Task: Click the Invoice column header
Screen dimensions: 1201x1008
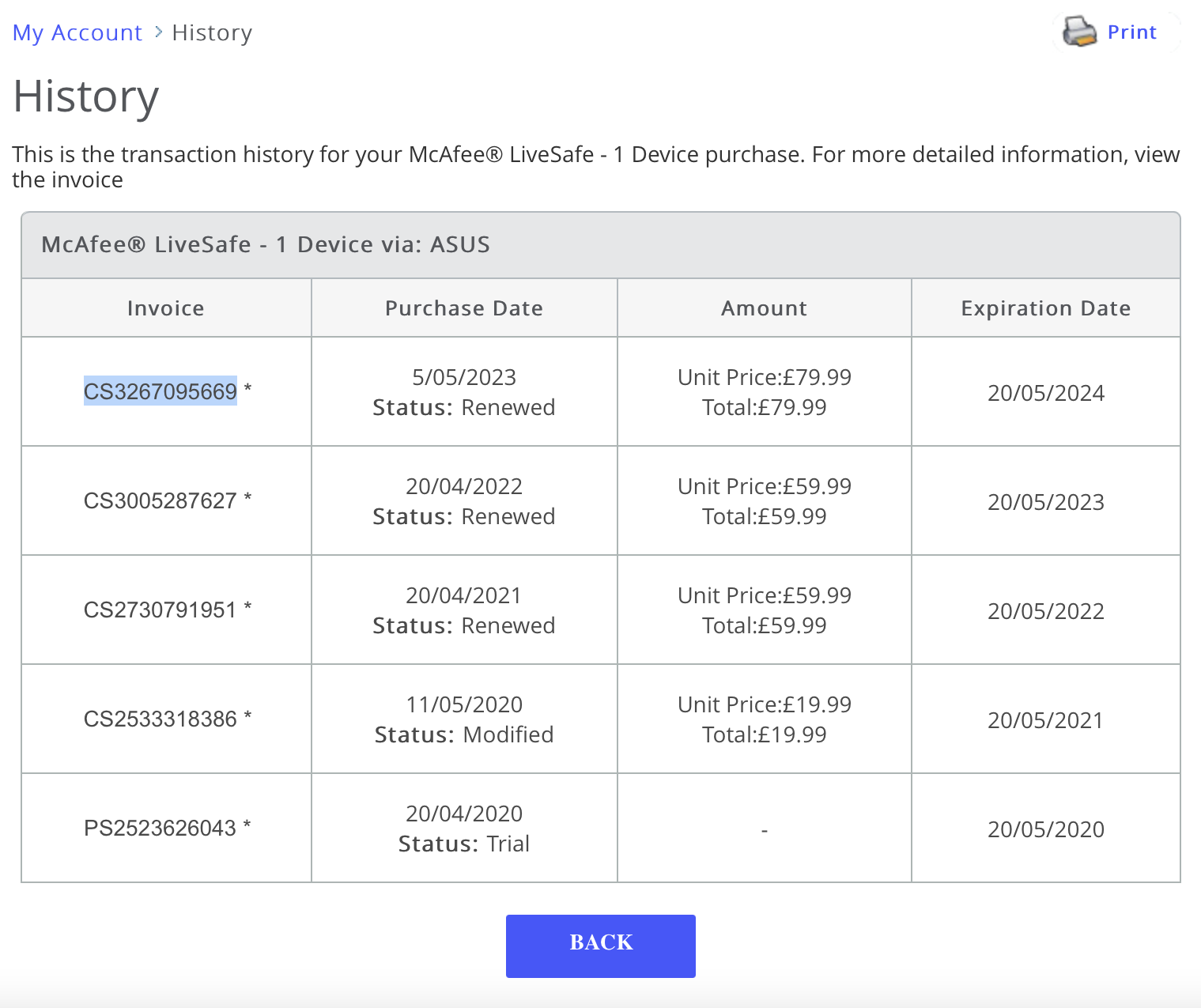Action: pos(166,308)
